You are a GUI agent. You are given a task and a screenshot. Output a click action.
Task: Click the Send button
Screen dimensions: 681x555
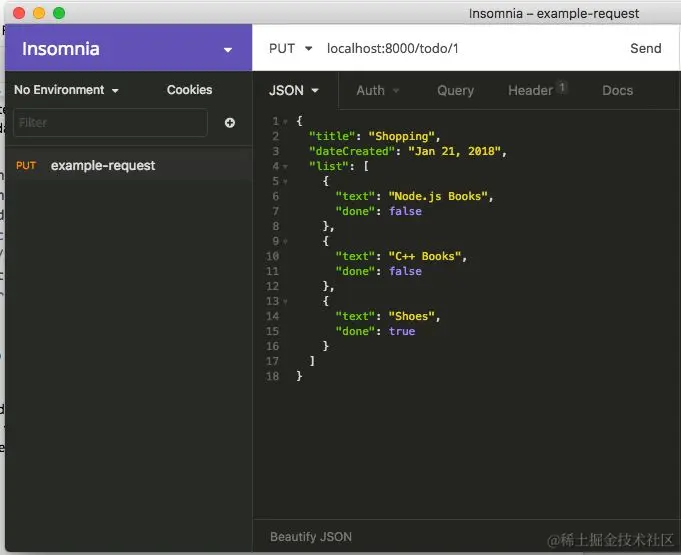click(x=645, y=48)
